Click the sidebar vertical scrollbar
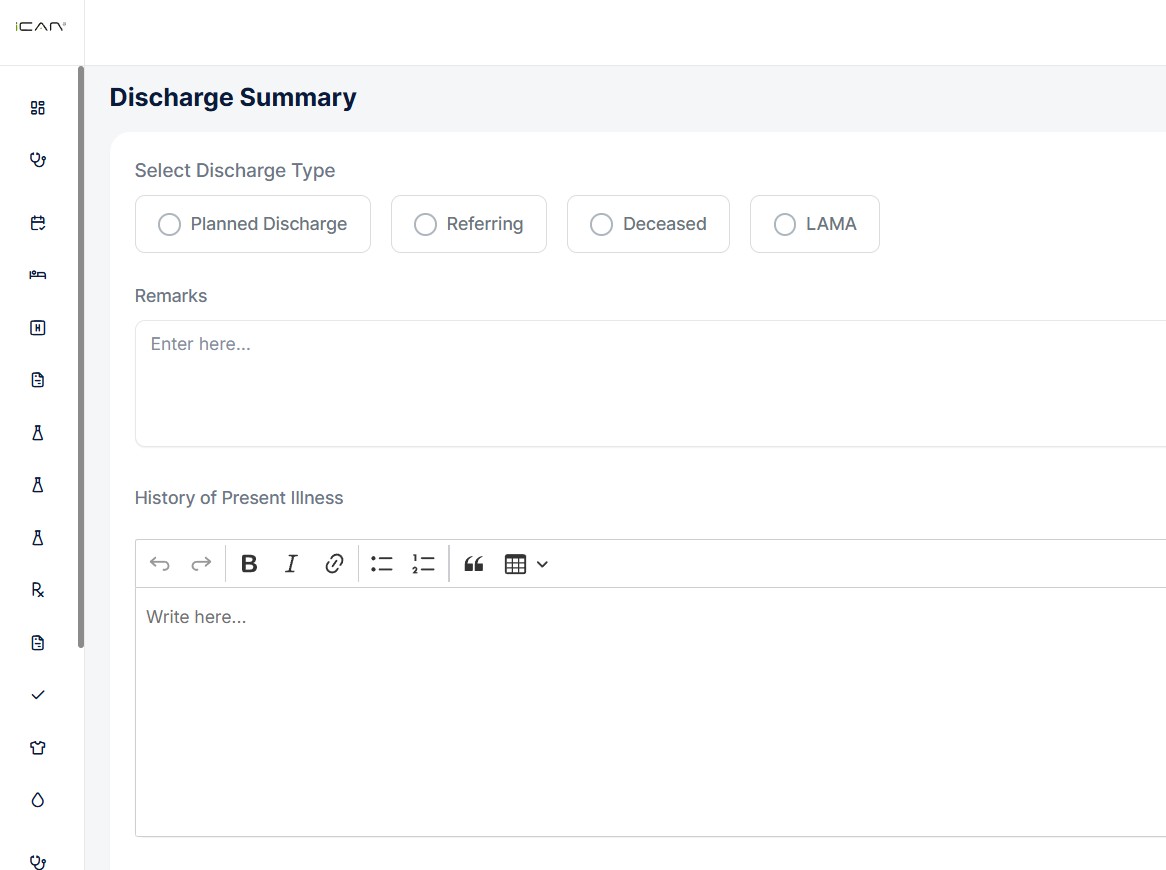 [x=81, y=356]
